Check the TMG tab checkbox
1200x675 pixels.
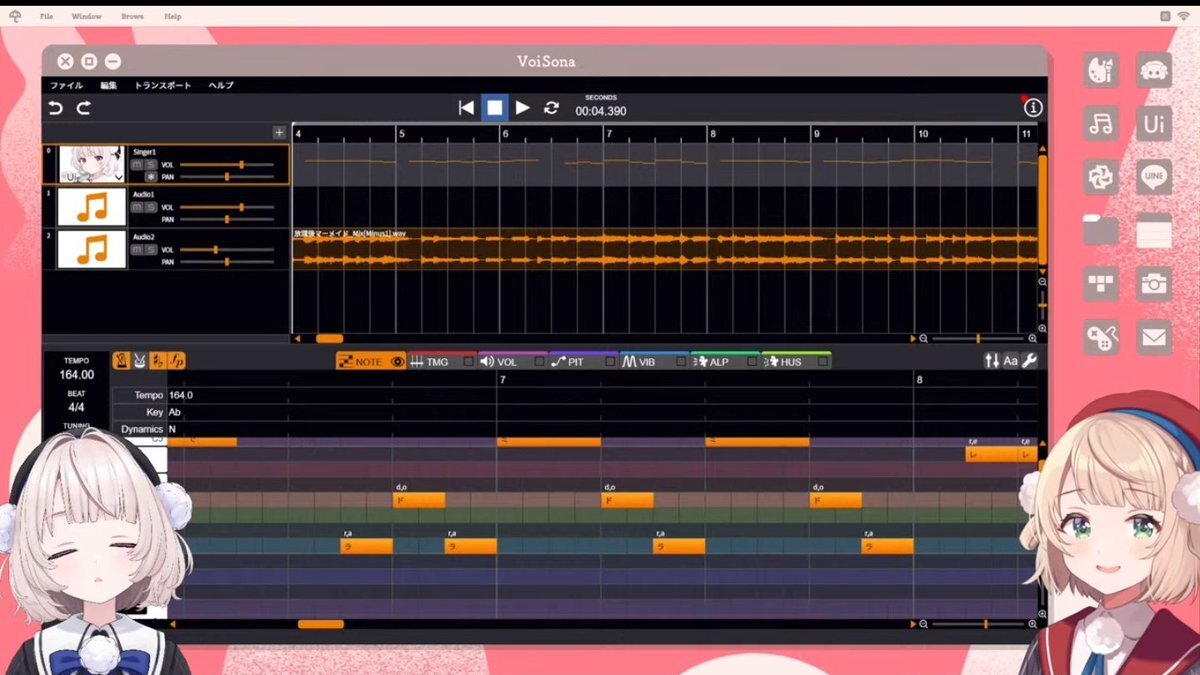[468, 362]
